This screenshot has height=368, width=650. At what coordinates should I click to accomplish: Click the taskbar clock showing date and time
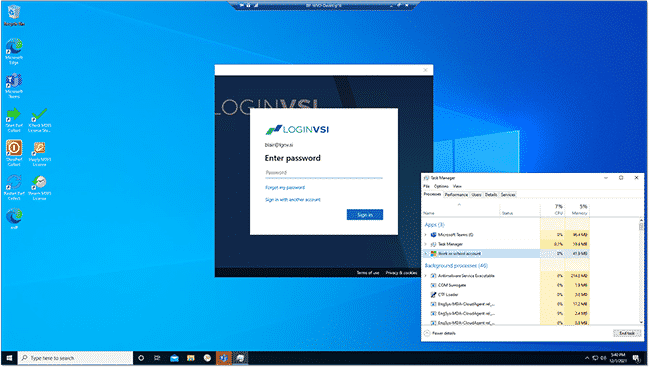pyautogui.click(x=618, y=358)
